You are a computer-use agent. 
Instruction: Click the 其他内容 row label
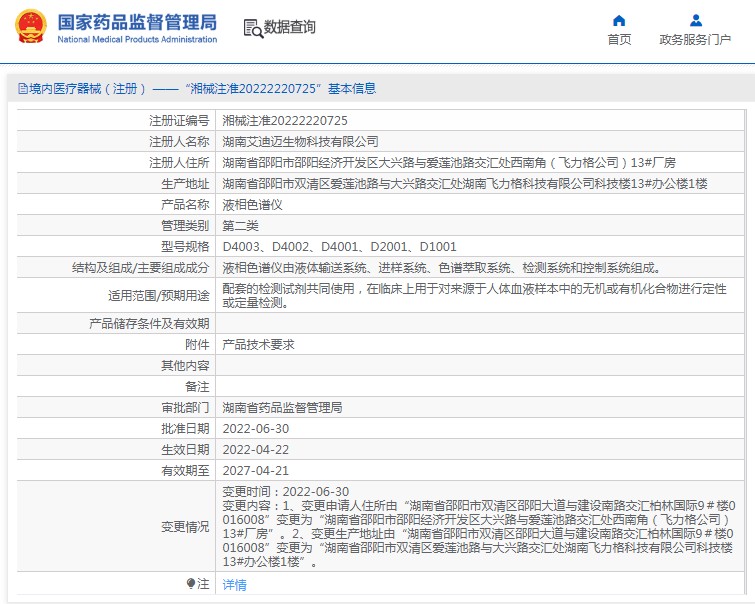click(185, 366)
